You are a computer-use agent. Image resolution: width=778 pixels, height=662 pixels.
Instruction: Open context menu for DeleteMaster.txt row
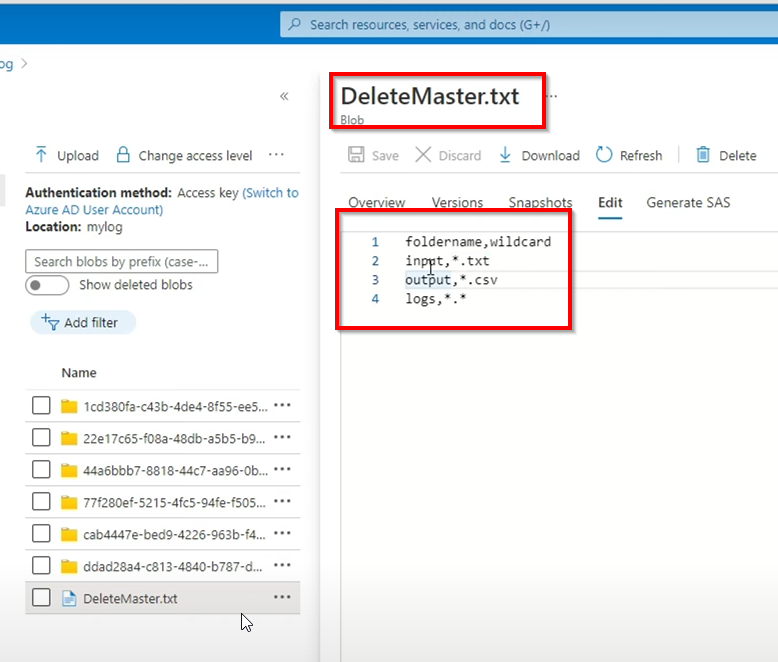pyautogui.click(x=282, y=597)
